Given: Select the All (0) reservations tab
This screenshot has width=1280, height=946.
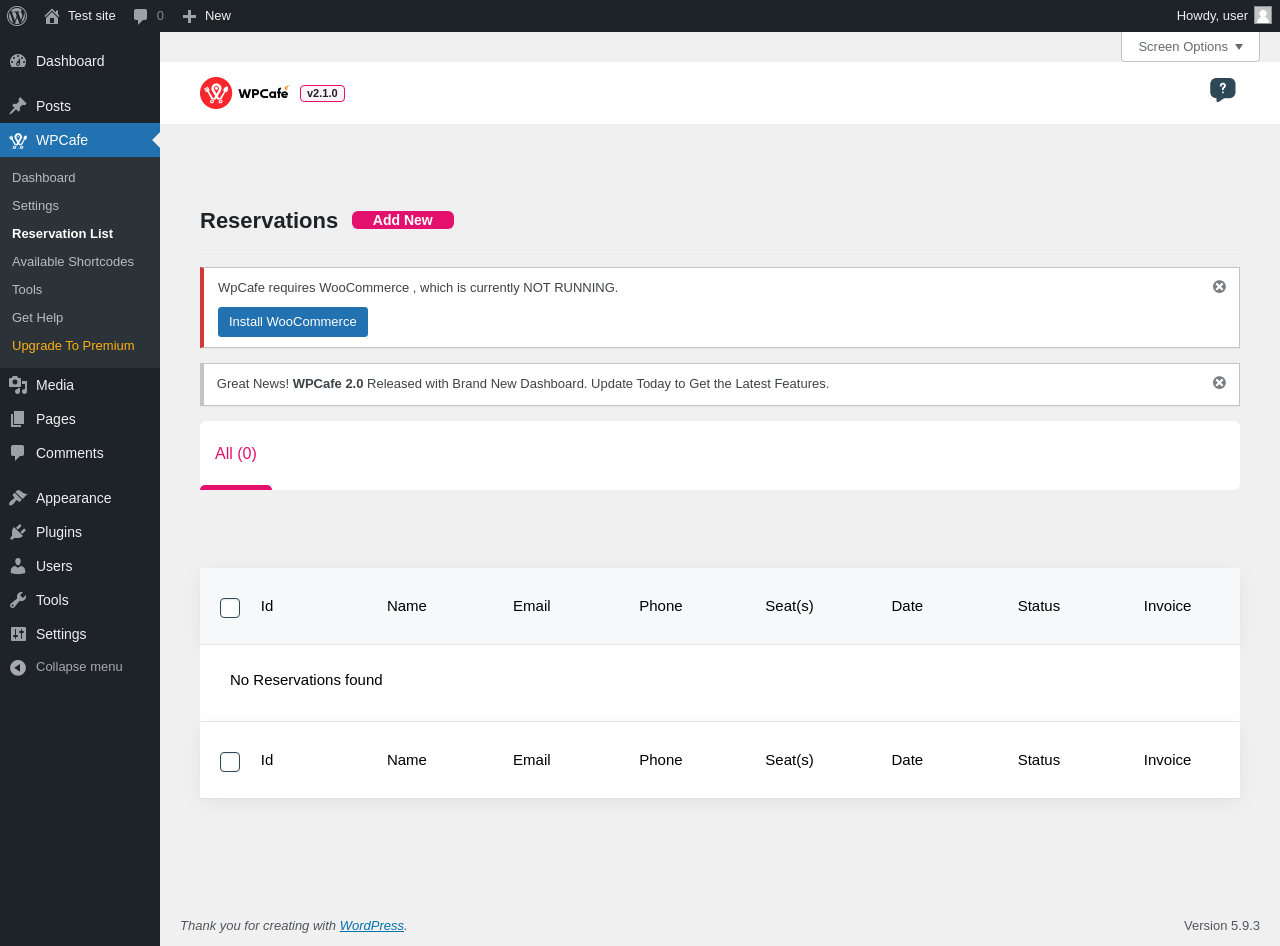Looking at the screenshot, I should [x=236, y=454].
